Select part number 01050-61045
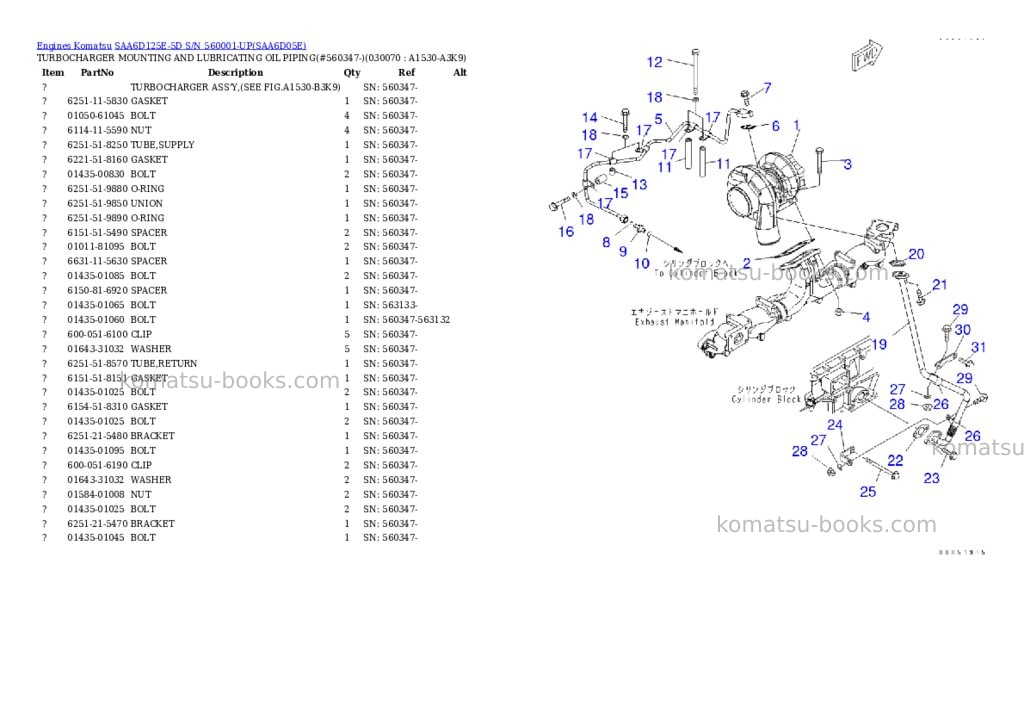This screenshot has width=1024, height=725. pos(95,116)
